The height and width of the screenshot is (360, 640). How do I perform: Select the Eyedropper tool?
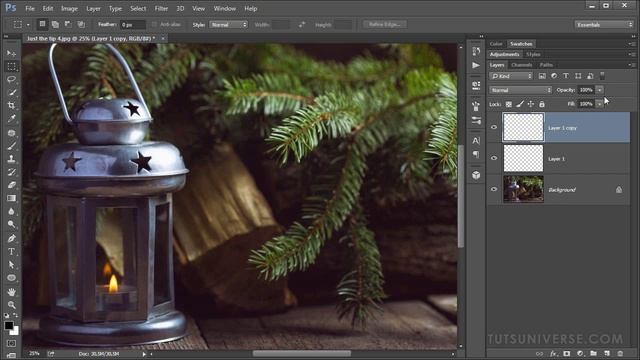(11, 118)
